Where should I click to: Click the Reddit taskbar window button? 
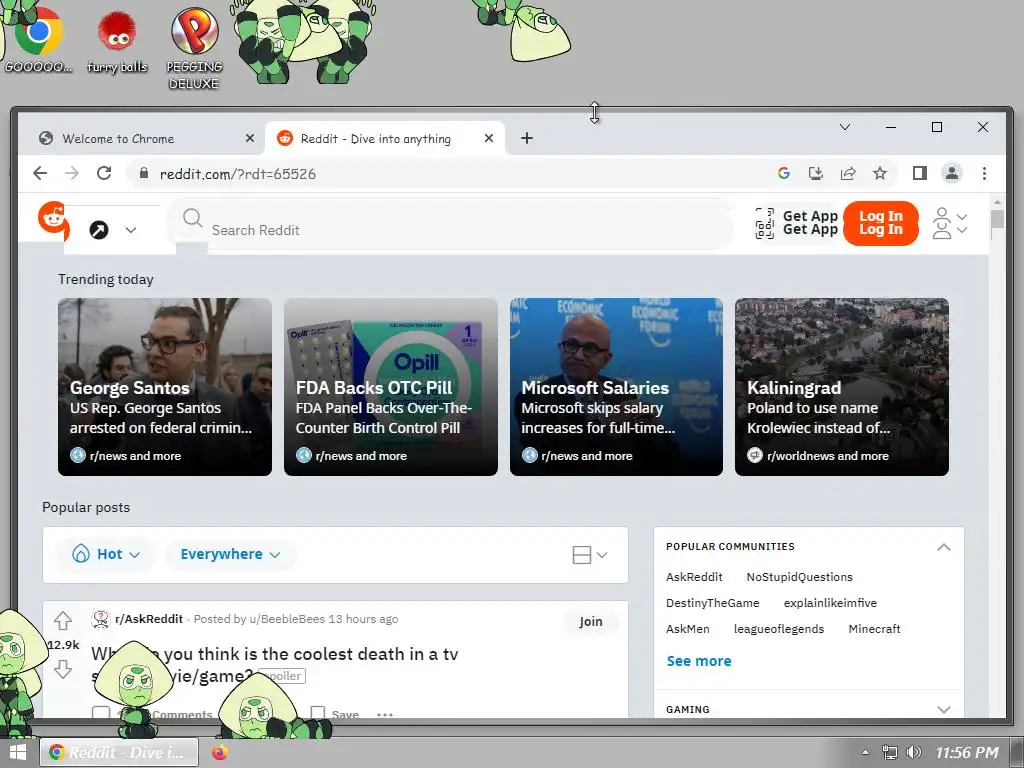point(119,752)
